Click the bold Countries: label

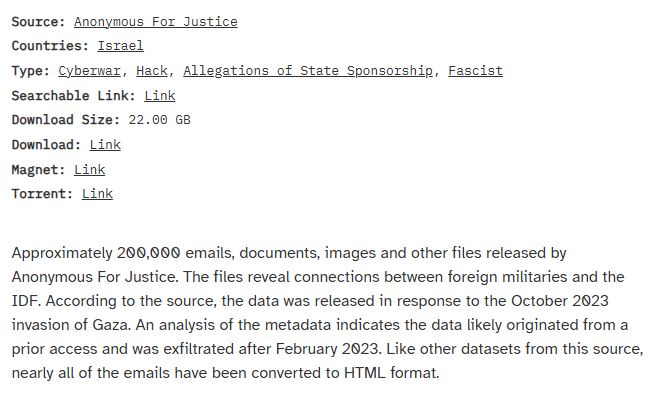[x=50, y=46]
